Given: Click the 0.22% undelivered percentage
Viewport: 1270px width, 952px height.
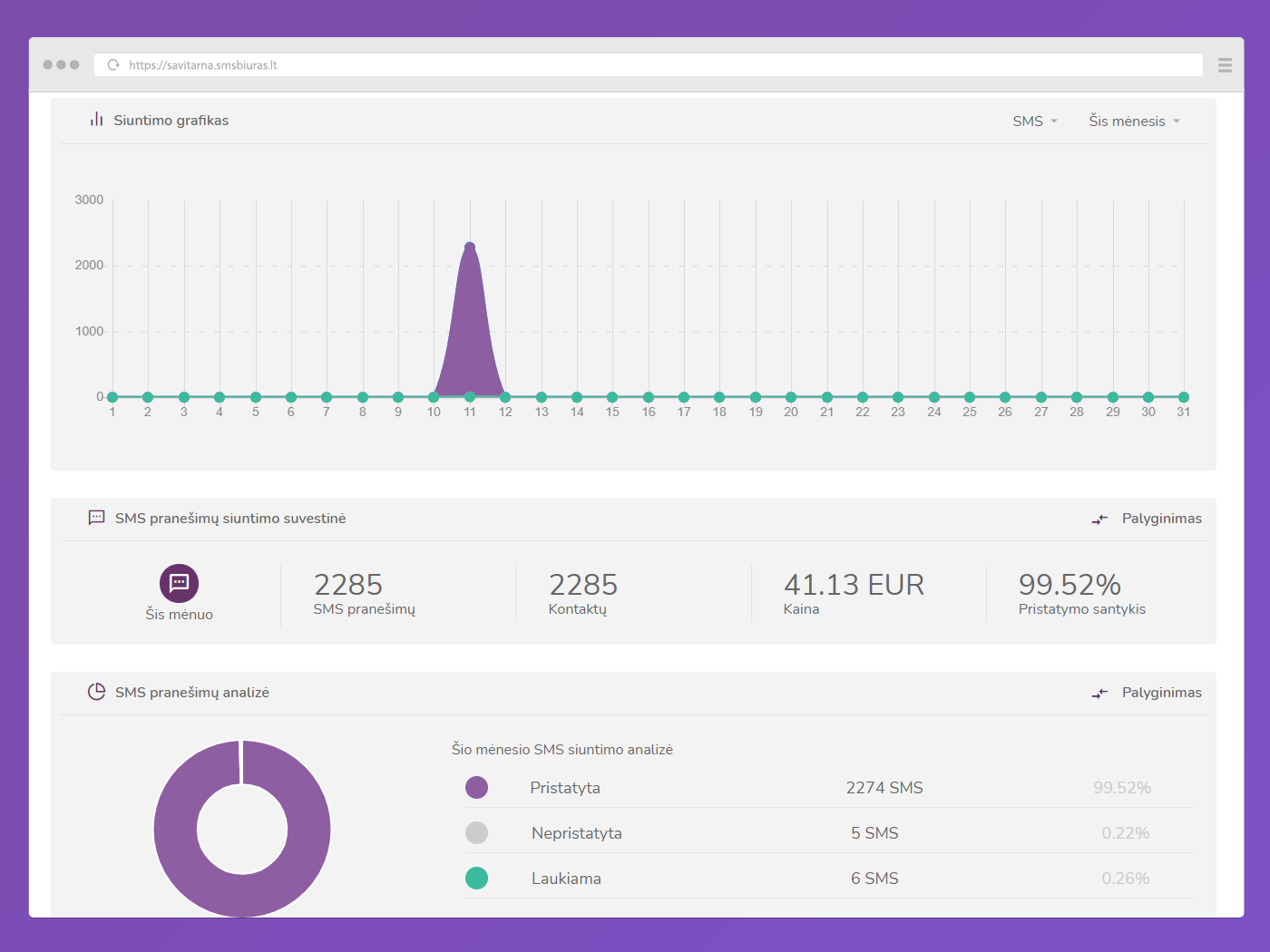Looking at the screenshot, I should (x=1126, y=833).
